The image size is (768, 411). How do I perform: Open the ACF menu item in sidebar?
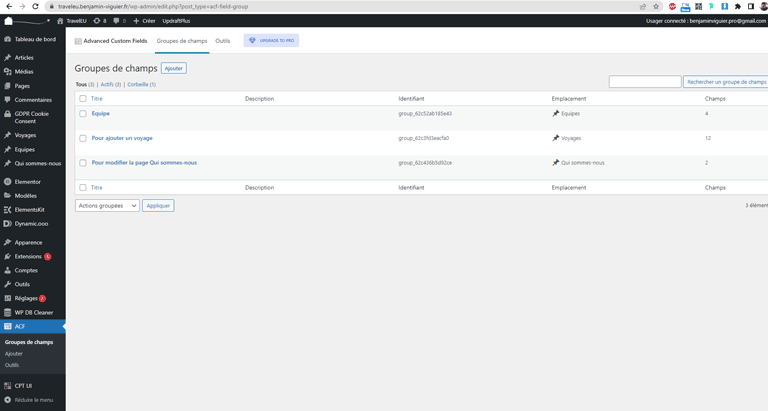click(21, 326)
